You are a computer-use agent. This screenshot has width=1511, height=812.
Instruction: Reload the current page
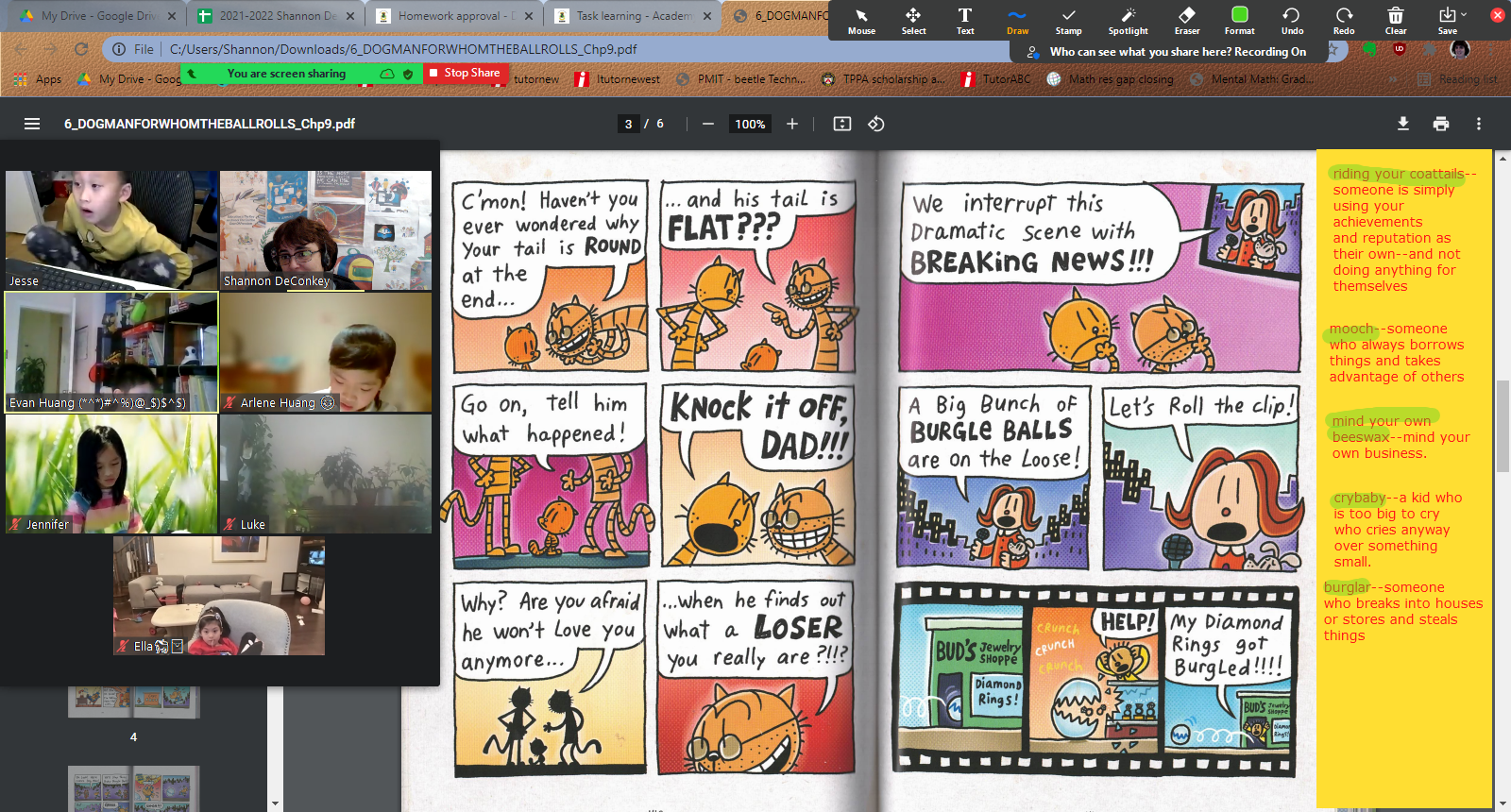[x=81, y=49]
